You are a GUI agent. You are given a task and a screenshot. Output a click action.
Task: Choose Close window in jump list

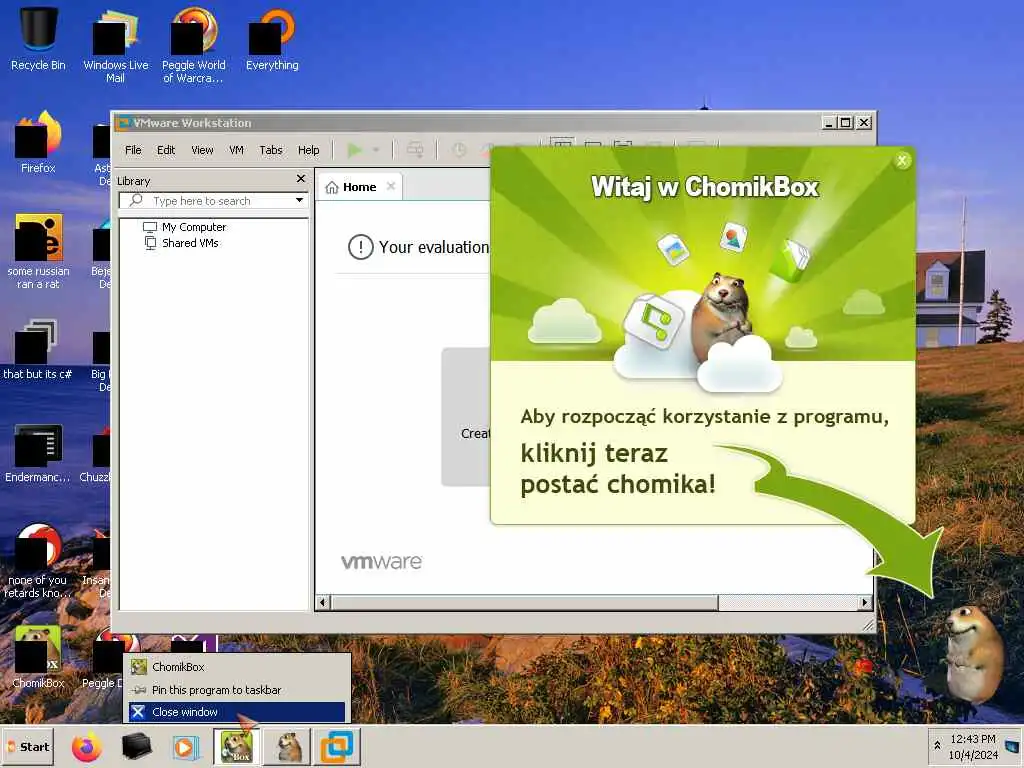237,712
